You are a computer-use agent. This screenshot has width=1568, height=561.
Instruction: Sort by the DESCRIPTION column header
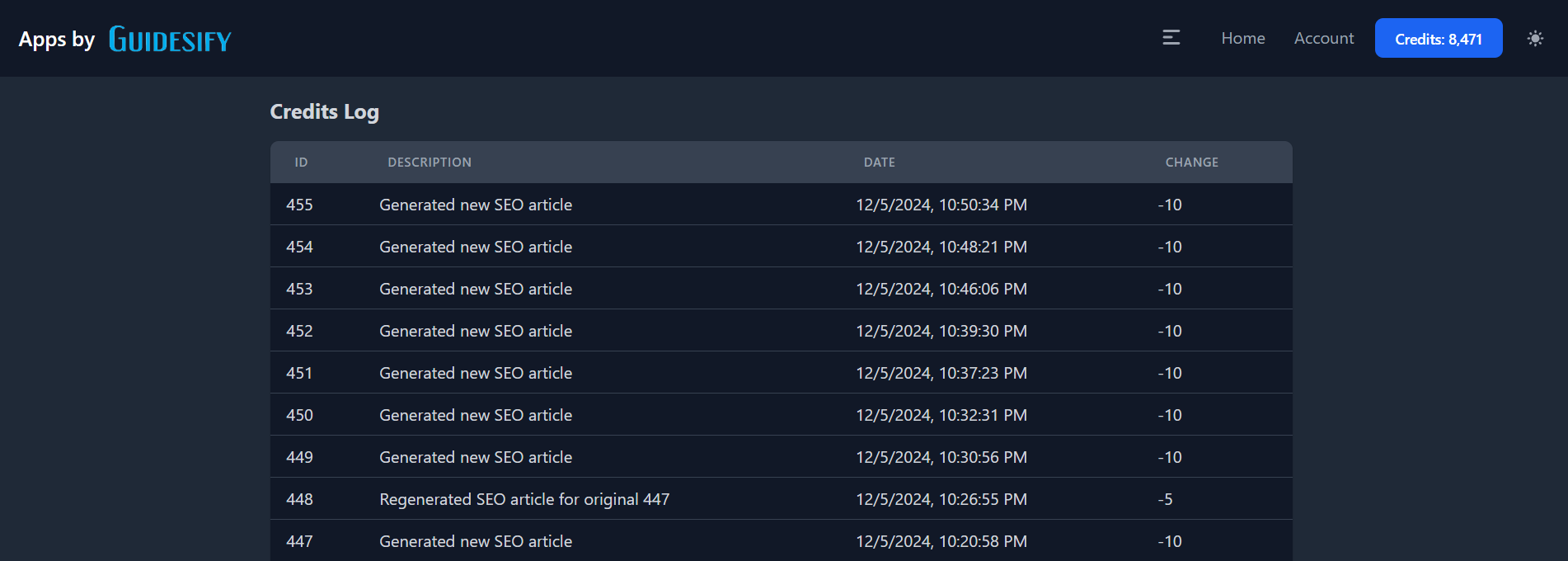pos(430,162)
